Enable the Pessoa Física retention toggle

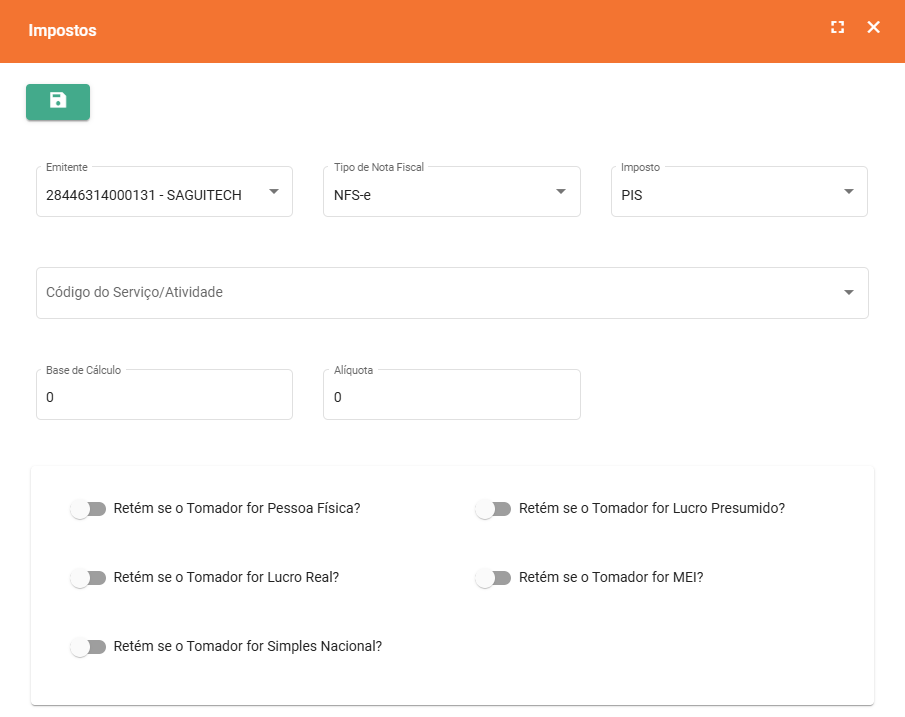(88, 509)
